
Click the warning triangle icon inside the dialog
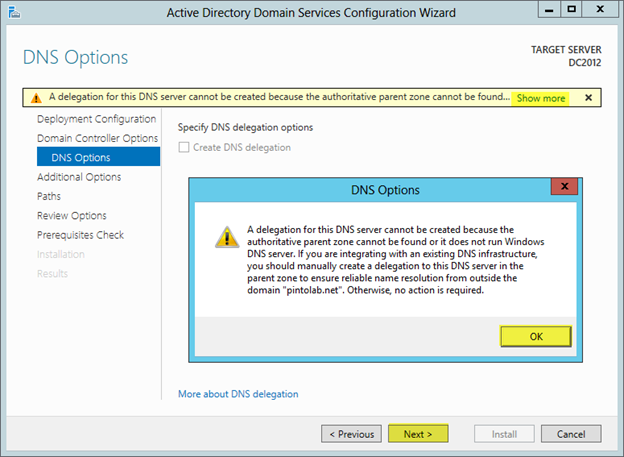(228, 237)
